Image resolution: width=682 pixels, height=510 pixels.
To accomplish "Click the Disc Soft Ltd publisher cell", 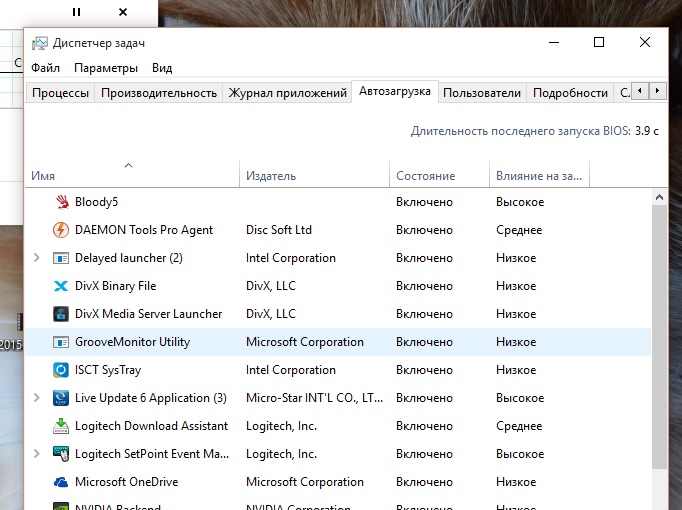I will [279, 230].
